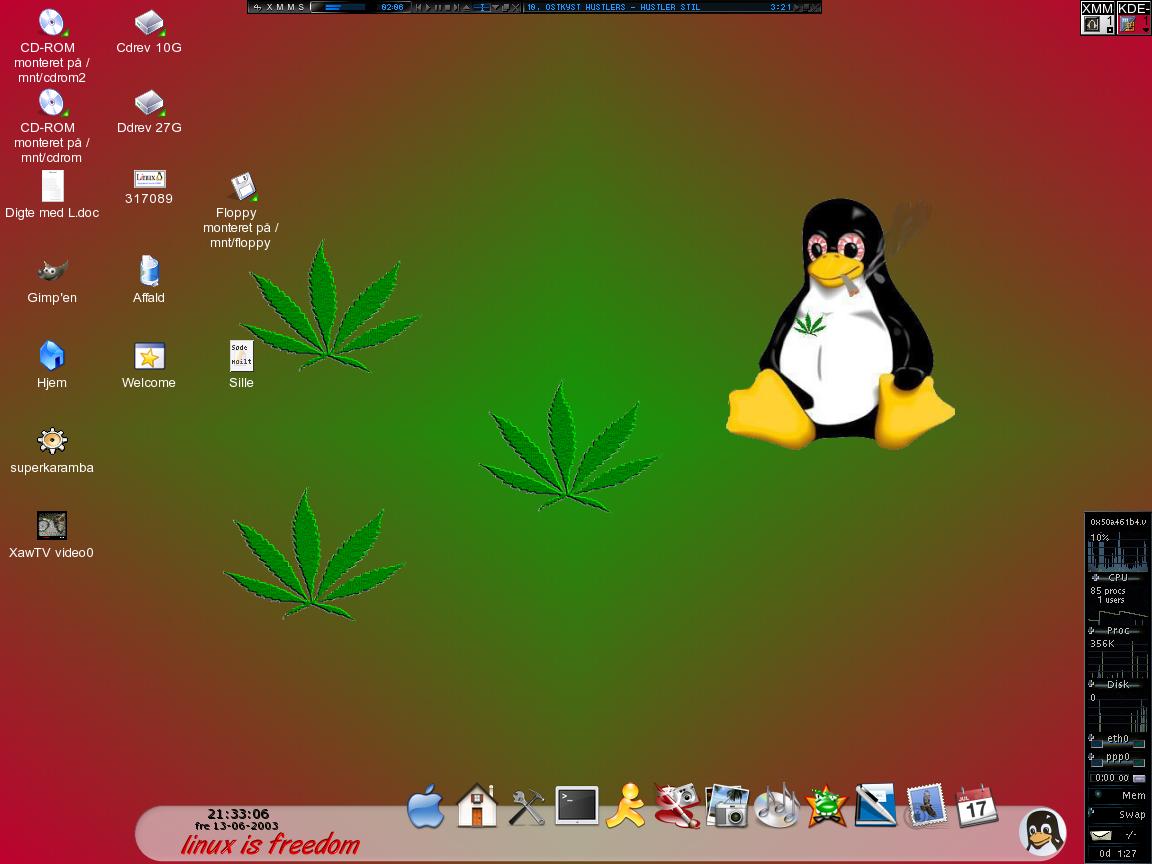1152x864 pixels.
Task: Open the Hjem home folder icon
Action: coord(51,356)
